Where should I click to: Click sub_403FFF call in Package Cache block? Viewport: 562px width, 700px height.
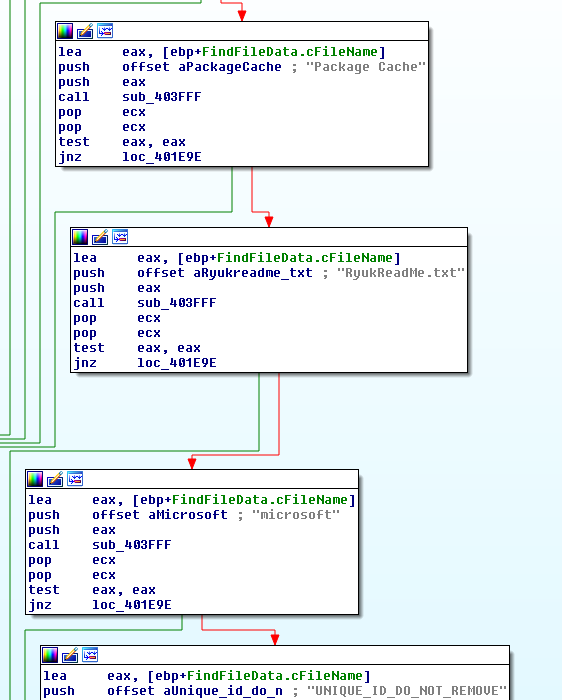click(162, 97)
